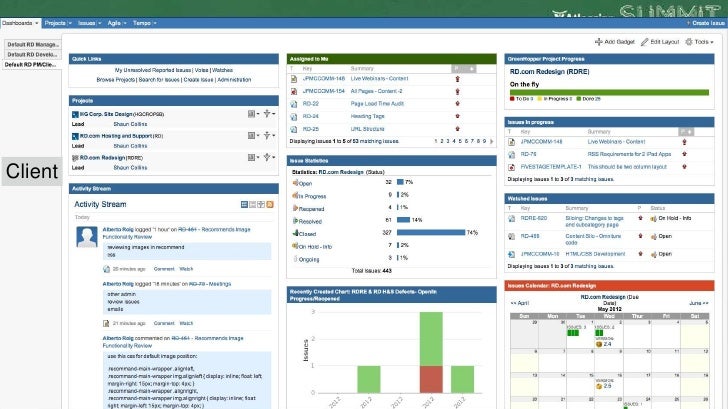Screen dimensions: 728x409
Task: Open the Issues menu in the navigation bar
Action: (90, 23)
